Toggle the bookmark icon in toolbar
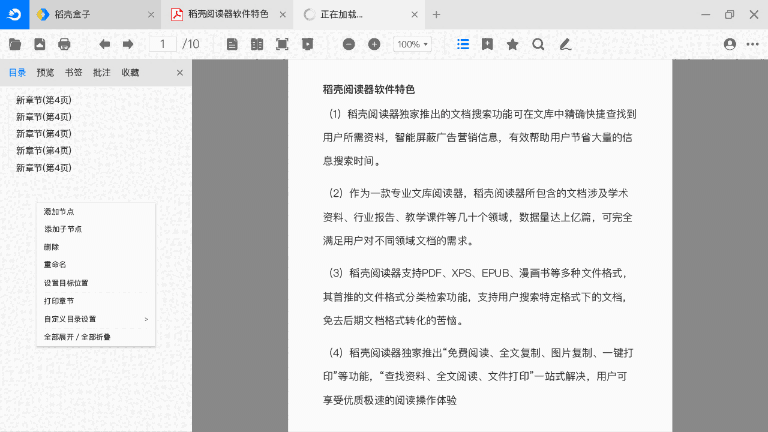 pyautogui.click(x=487, y=44)
